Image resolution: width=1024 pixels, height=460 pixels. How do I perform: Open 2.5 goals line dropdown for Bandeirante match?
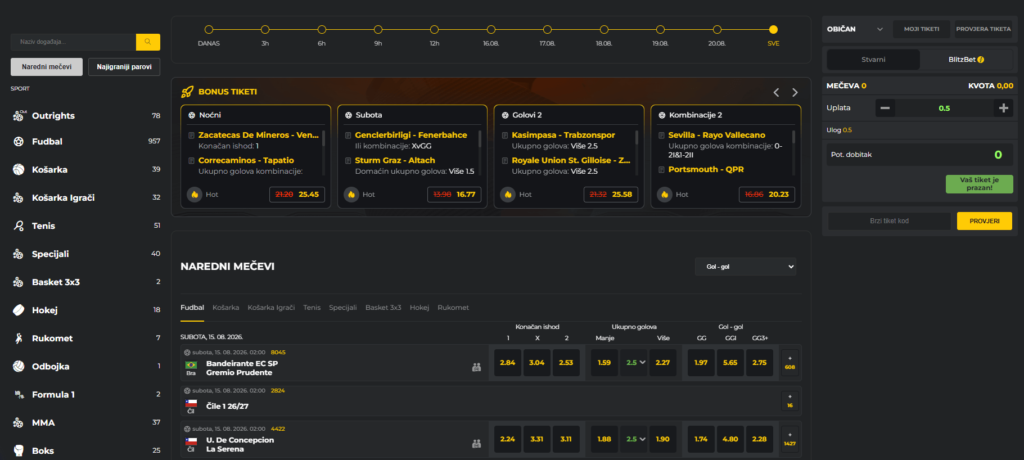(633, 363)
